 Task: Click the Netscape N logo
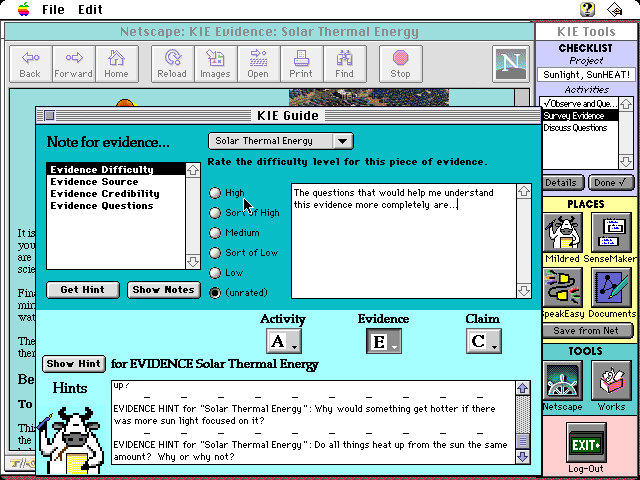(x=511, y=64)
